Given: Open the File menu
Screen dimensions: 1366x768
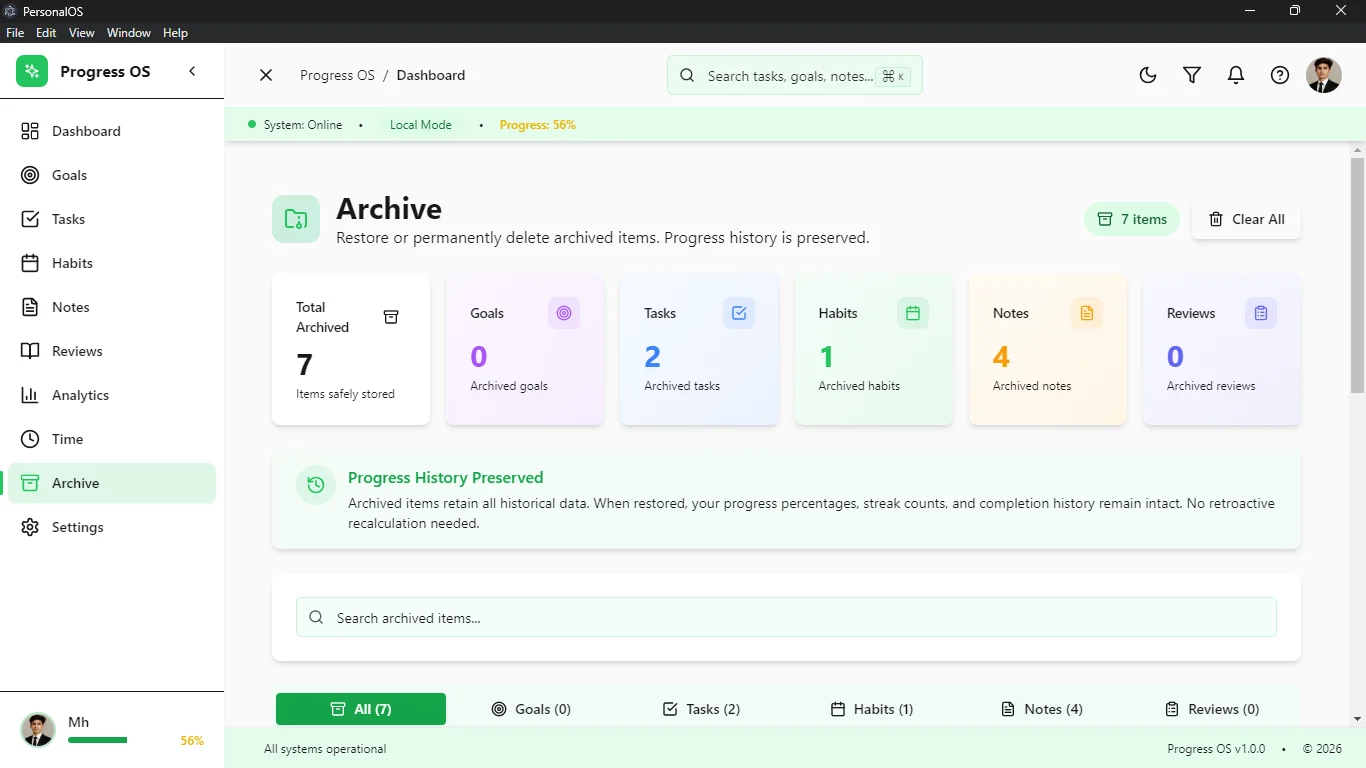Looking at the screenshot, I should (x=15, y=33).
